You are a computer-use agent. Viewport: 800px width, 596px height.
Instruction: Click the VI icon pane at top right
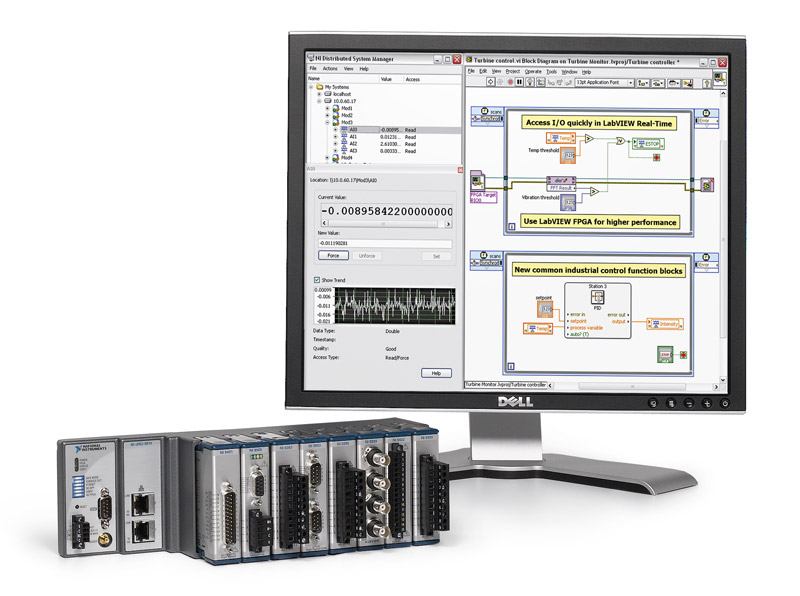(719, 78)
